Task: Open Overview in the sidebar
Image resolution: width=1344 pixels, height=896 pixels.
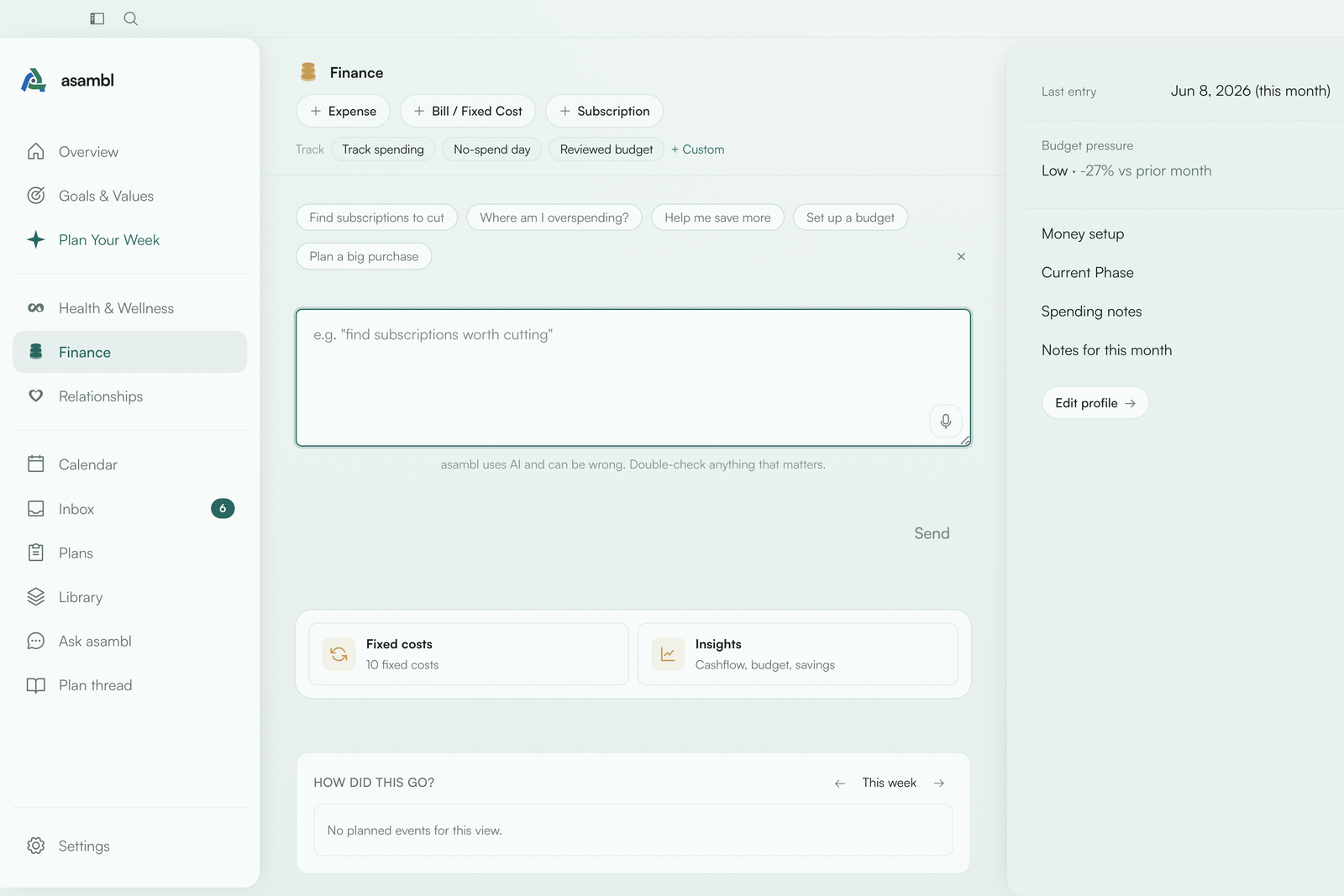Action: [x=130, y=152]
